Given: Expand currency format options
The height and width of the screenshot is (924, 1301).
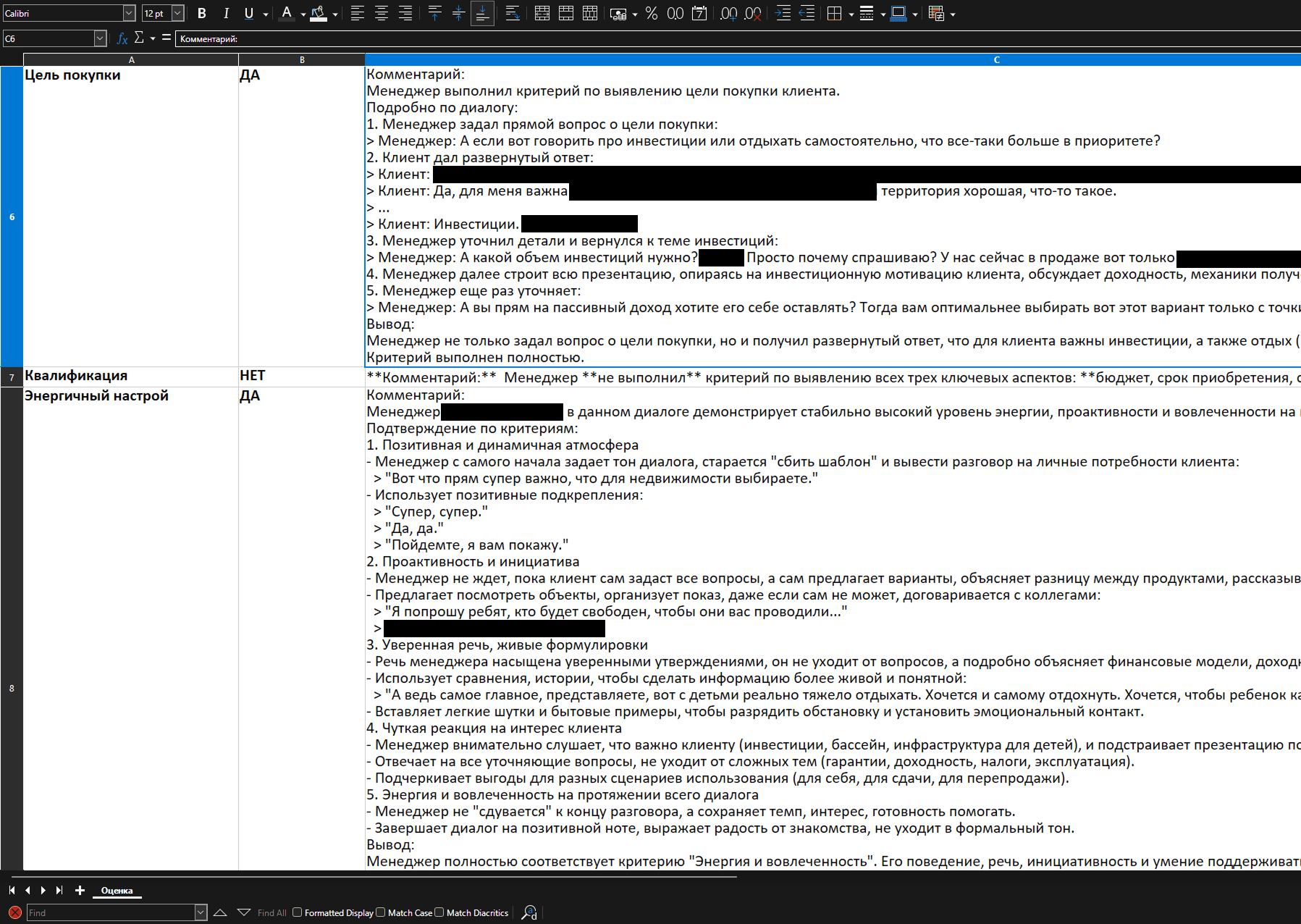Looking at the screenshot, I should click(635, 14).
